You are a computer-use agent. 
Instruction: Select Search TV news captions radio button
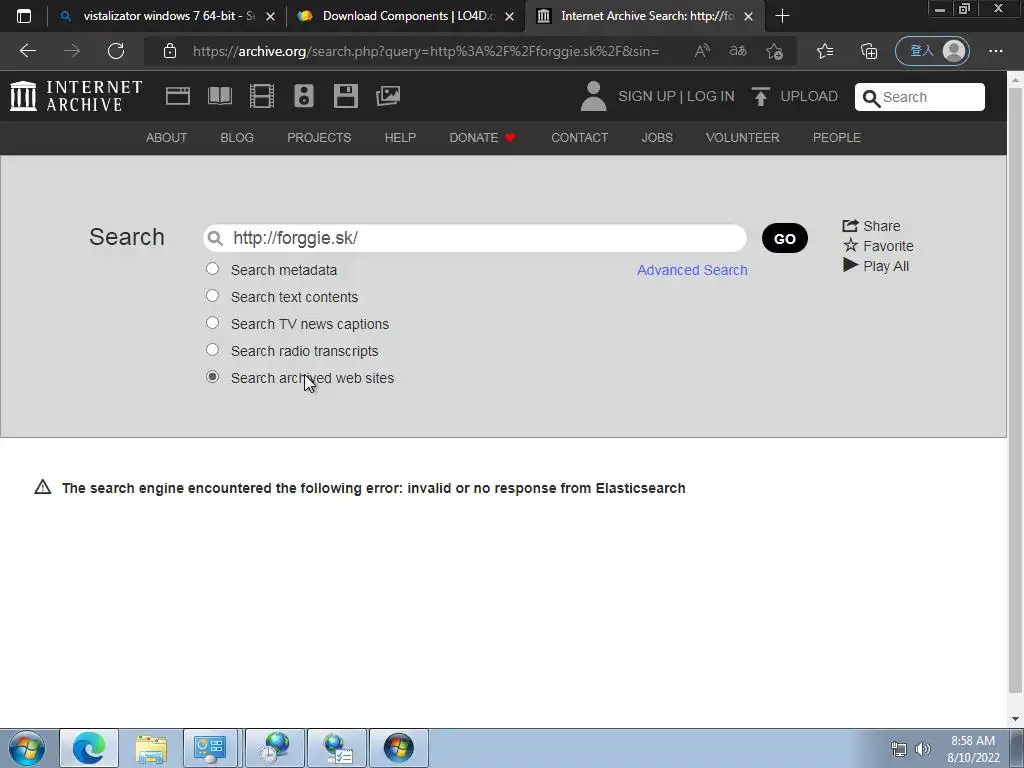(x=212, y=323)
